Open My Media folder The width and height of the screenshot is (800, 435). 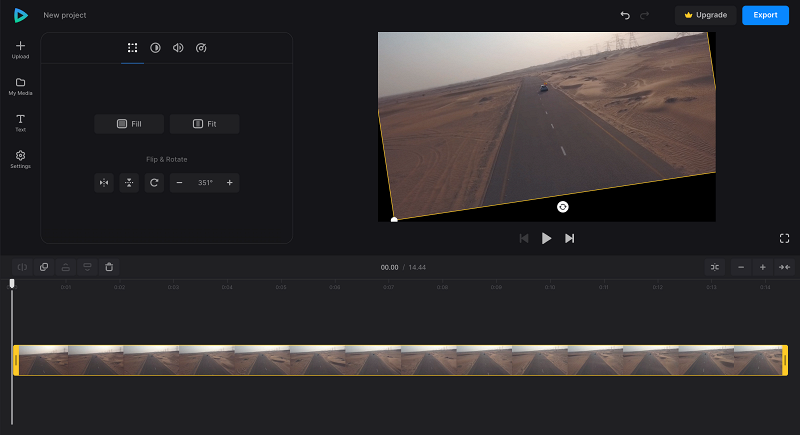point(20,86)
